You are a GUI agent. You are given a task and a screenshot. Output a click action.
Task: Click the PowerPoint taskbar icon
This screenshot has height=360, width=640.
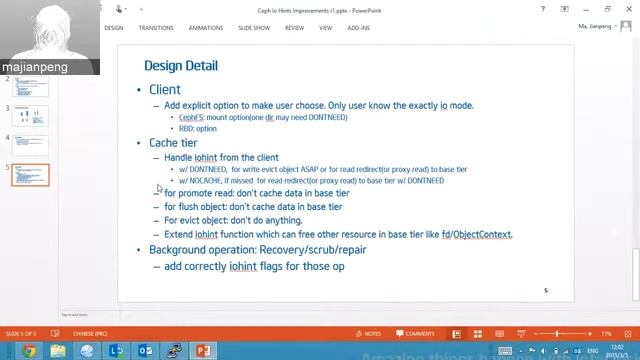click(203, 351)
